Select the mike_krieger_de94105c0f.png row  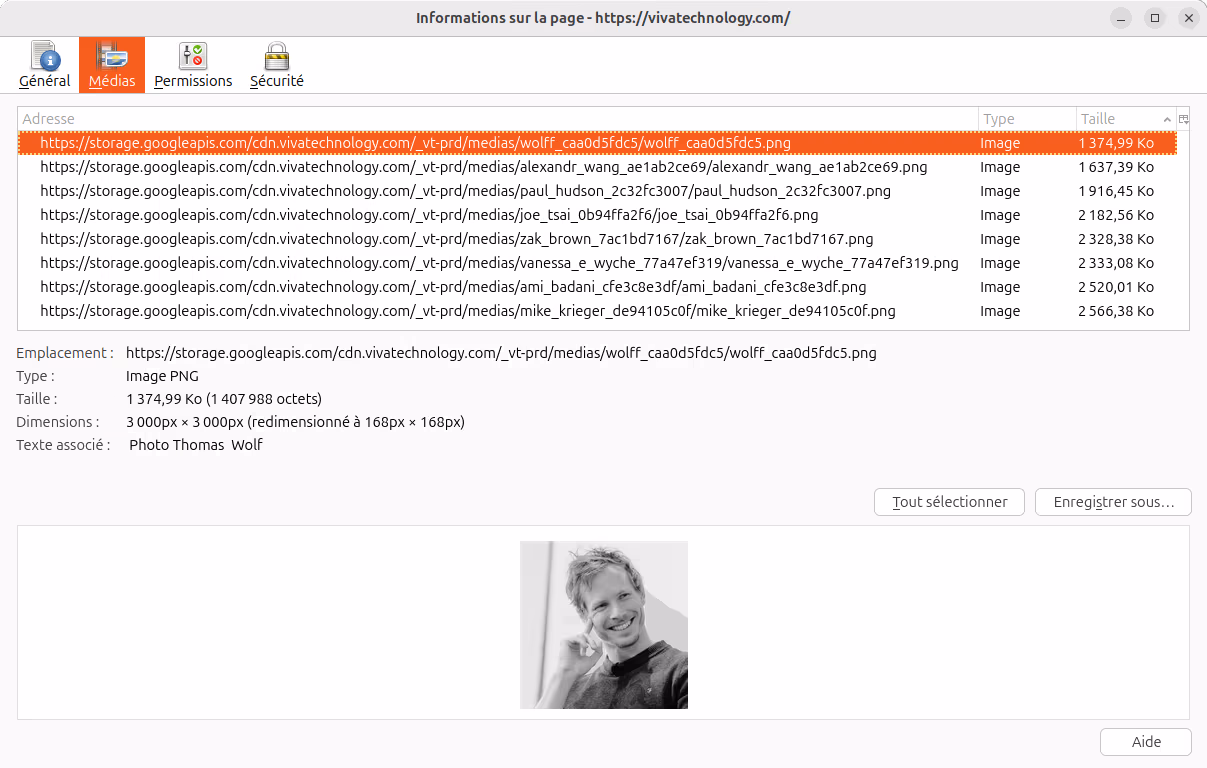click(597, 311)
